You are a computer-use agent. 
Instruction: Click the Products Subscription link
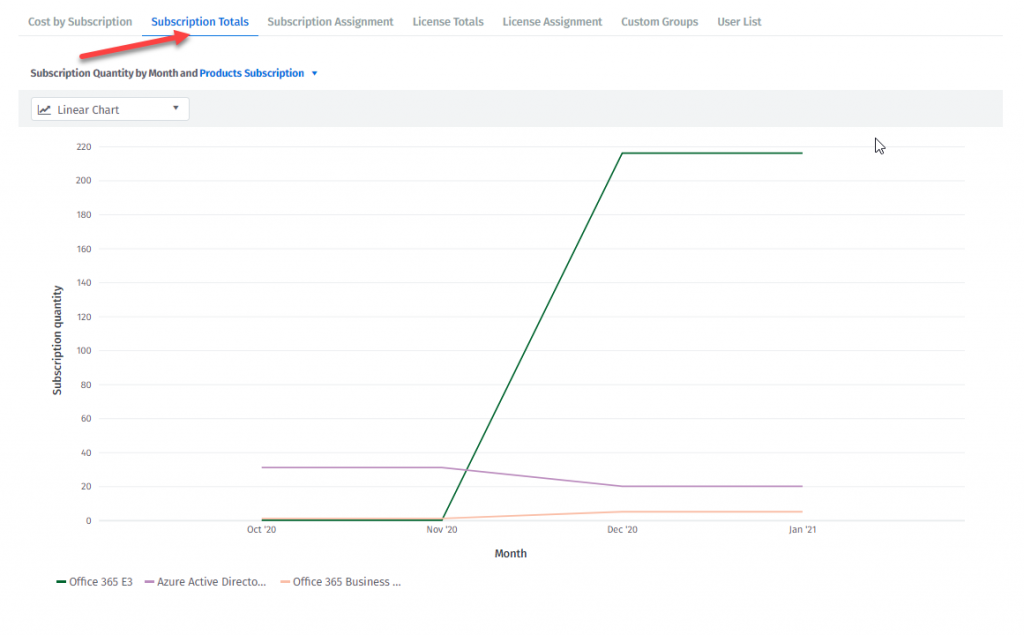point(252,74)
